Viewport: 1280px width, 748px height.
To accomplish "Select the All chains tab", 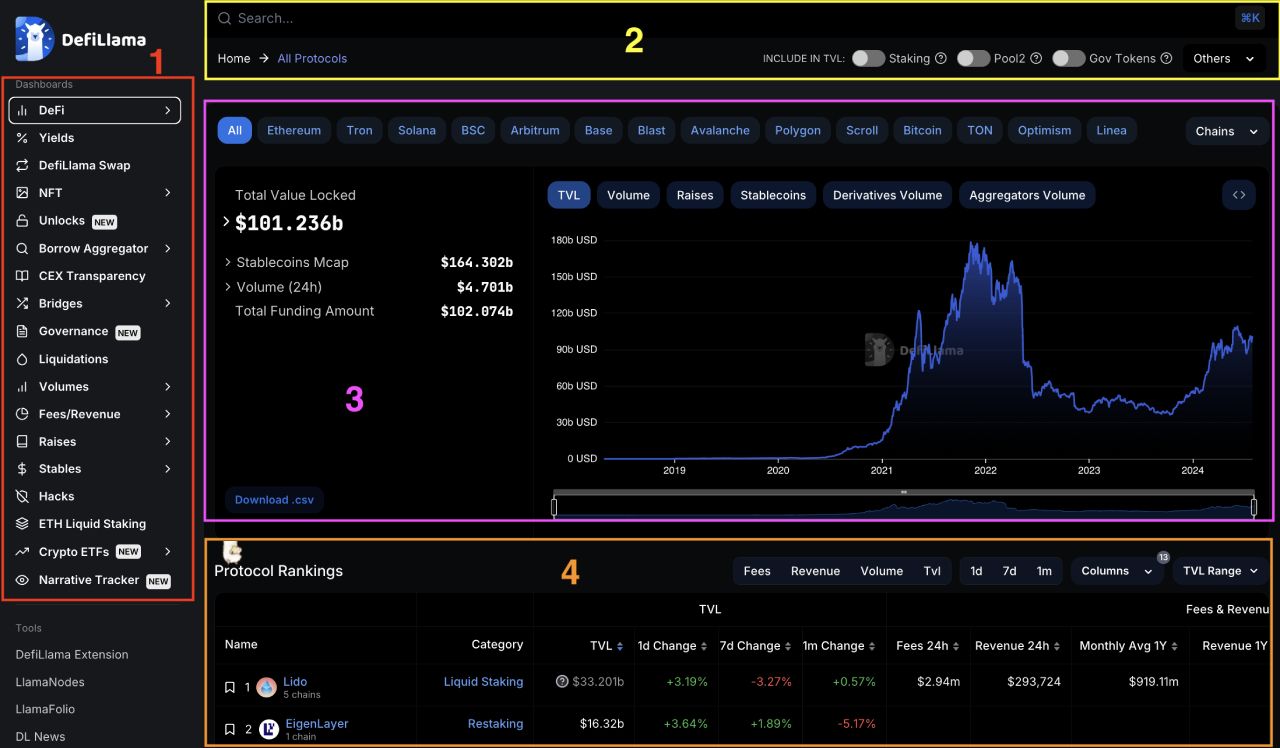I will (x=234, y=130).
